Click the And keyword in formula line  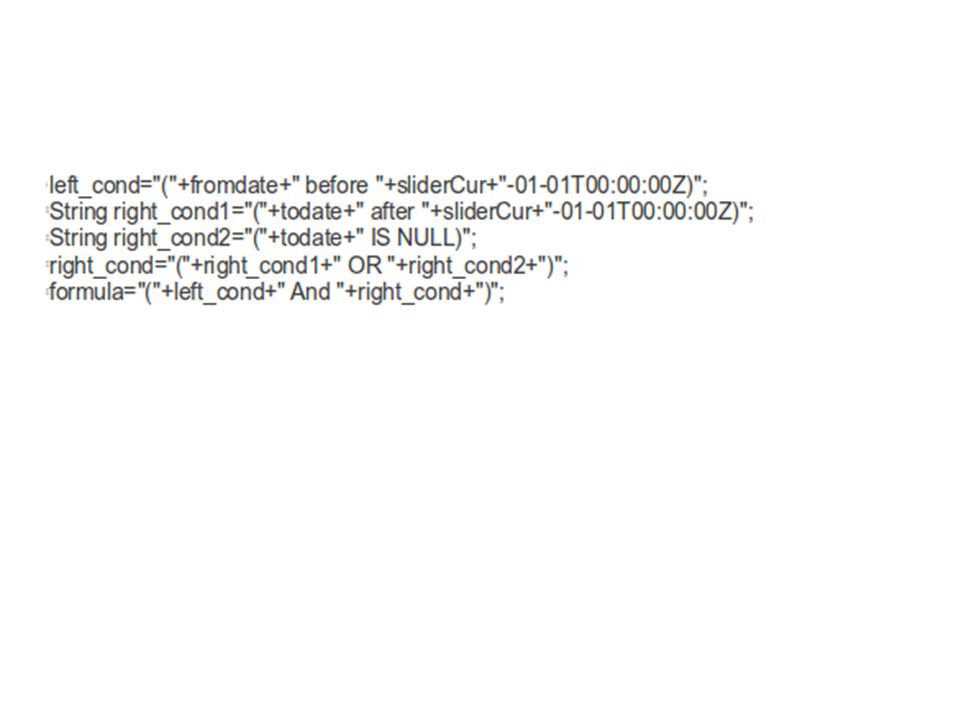[x=310, y=292]
